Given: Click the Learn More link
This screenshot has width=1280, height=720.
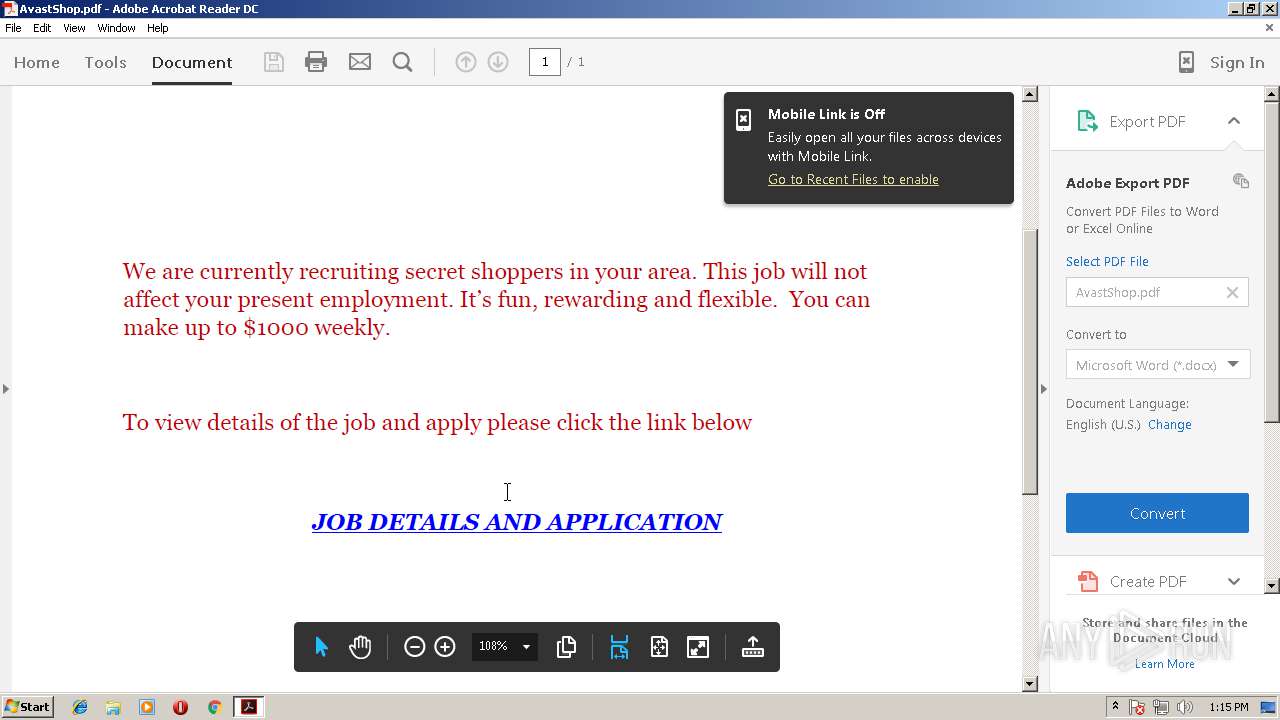Looking at the screenshot, I should (x=1164, y=664).
